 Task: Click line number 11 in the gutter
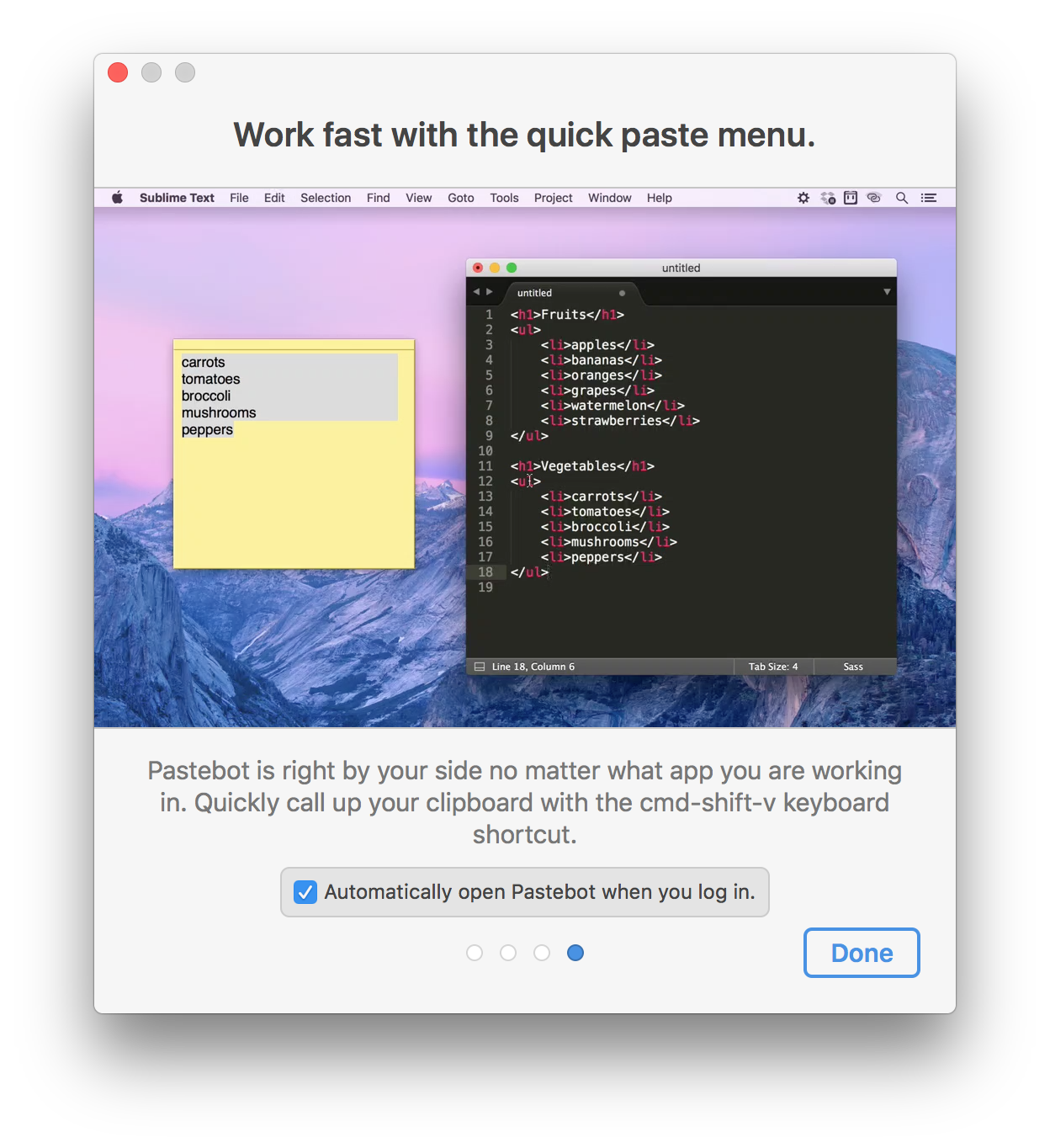coord(485,466)
